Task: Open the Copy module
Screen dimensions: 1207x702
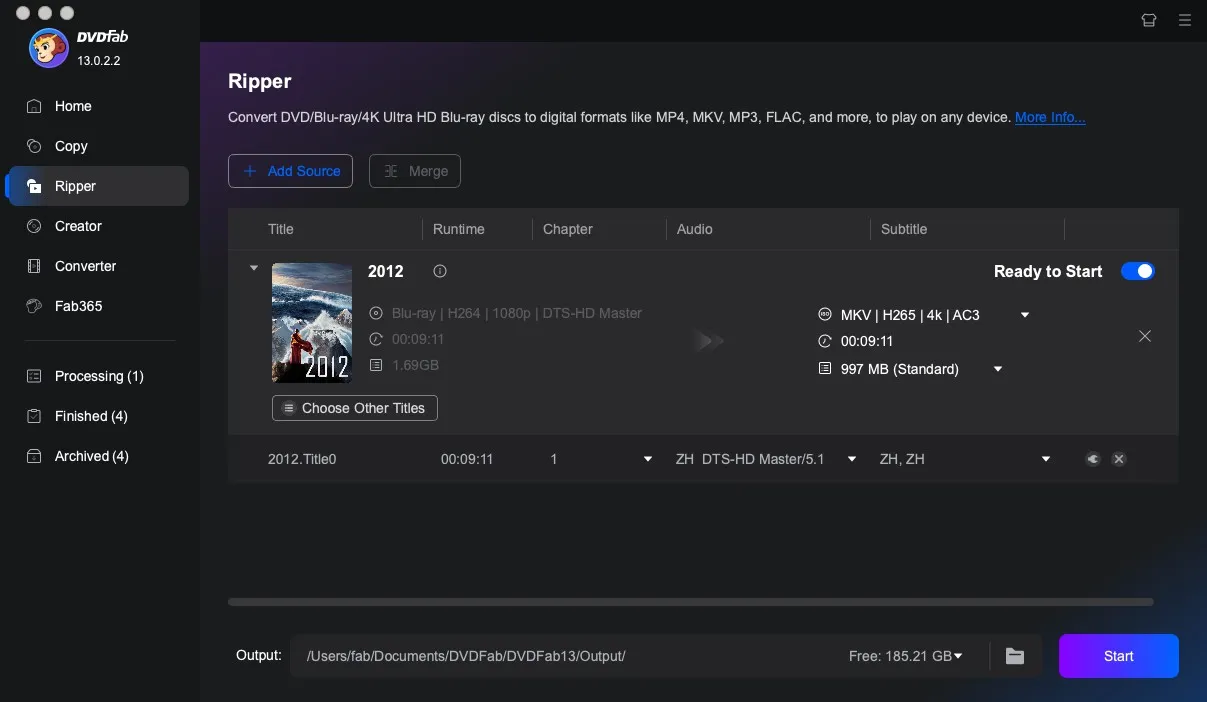Action: (70, 146)
